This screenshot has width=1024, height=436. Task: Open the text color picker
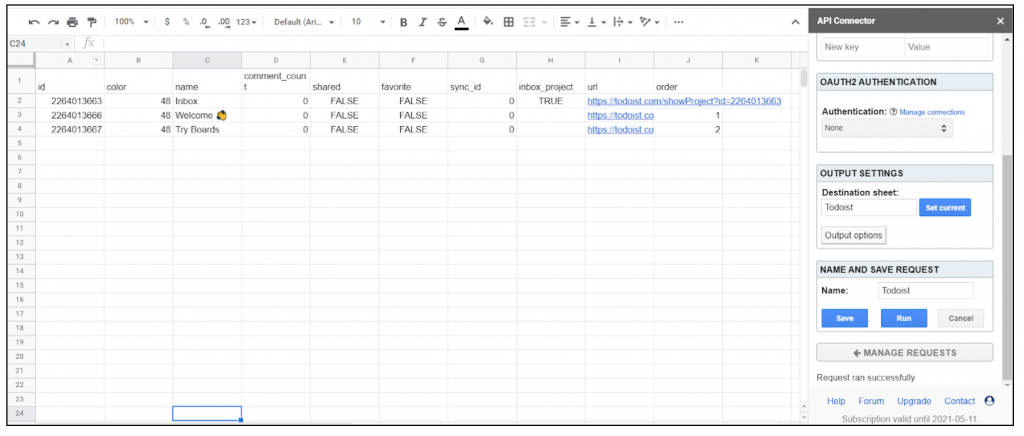tap(462, 22)
